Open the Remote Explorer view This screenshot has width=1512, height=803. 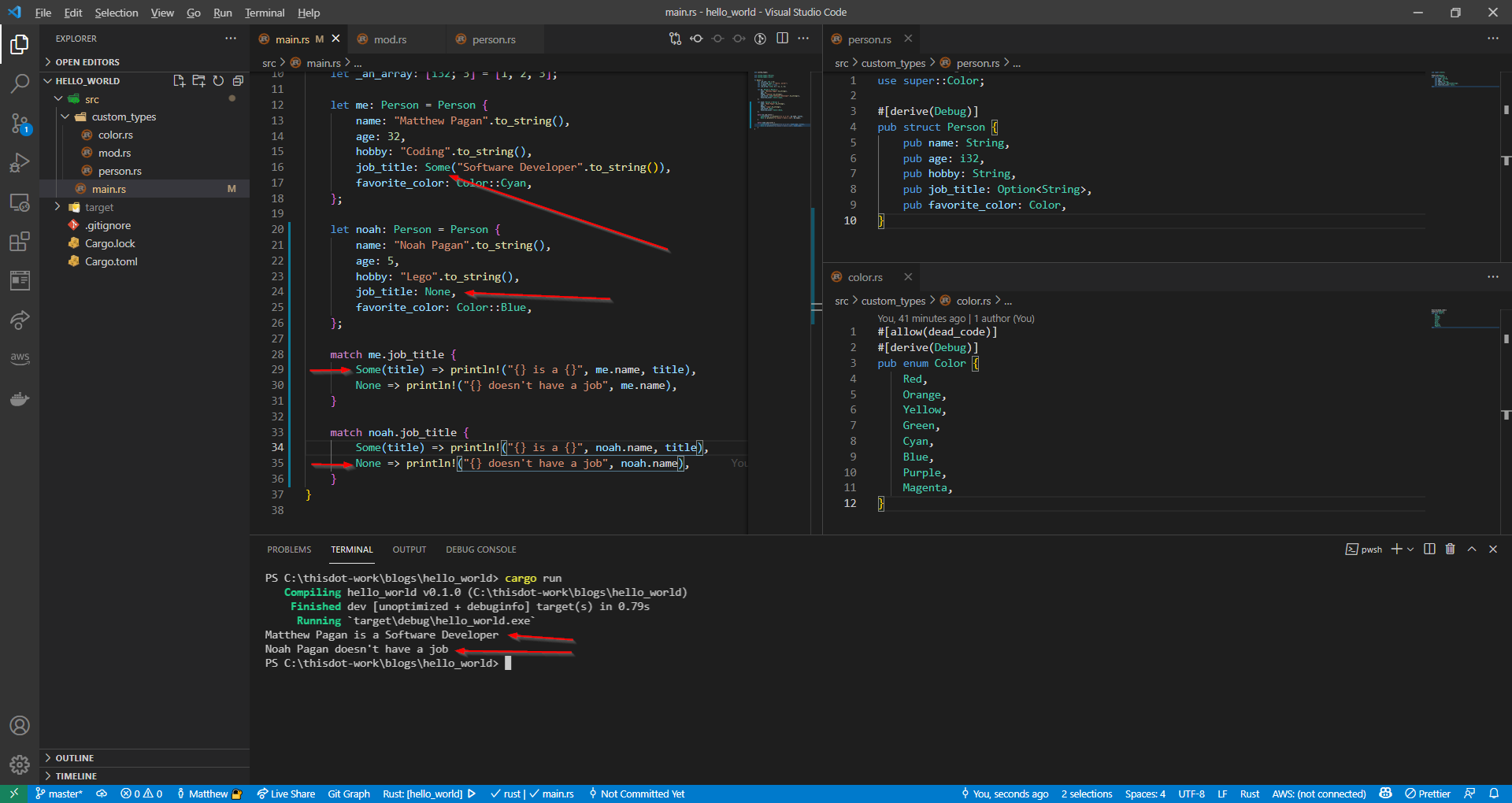(x=20, y=202)
